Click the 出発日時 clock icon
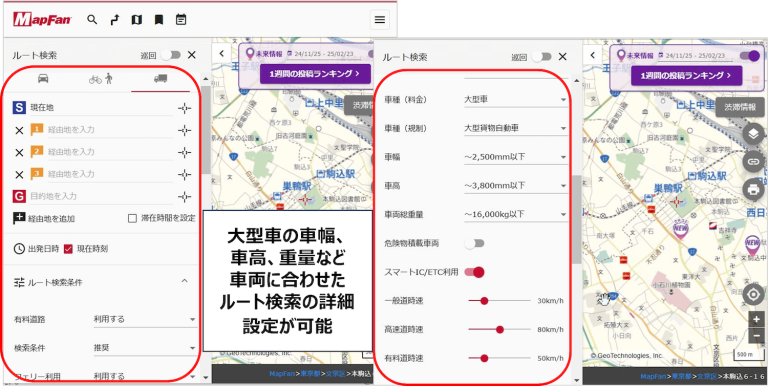This screenshot has width=768, height=386. pyautogui.click(x=19, y=249)
